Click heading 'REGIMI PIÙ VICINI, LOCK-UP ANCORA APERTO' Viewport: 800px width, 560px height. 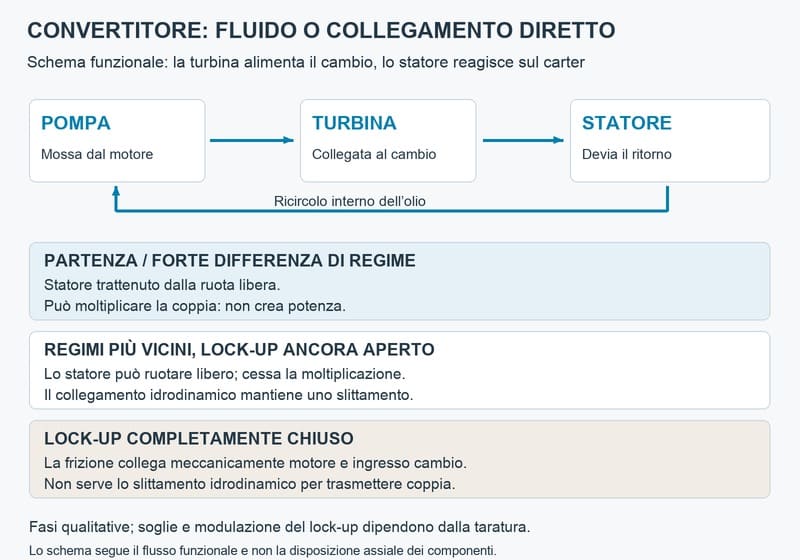tap(239, 349)
